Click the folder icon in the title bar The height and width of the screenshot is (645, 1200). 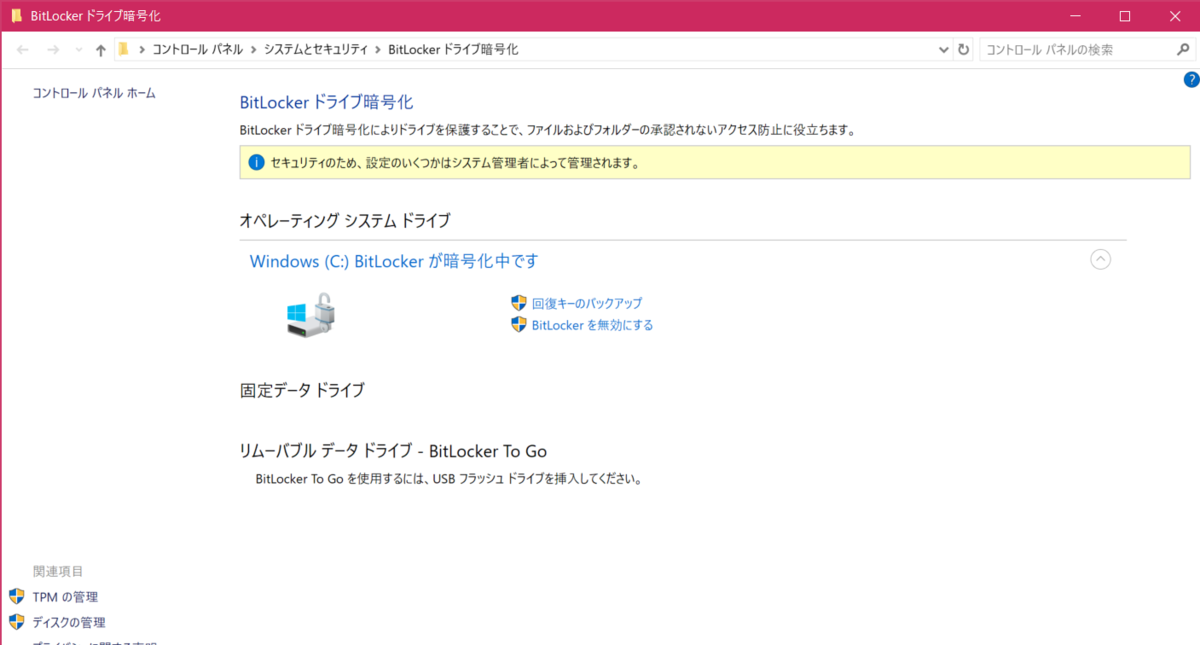pyautogui.click(x=16, y=15)
